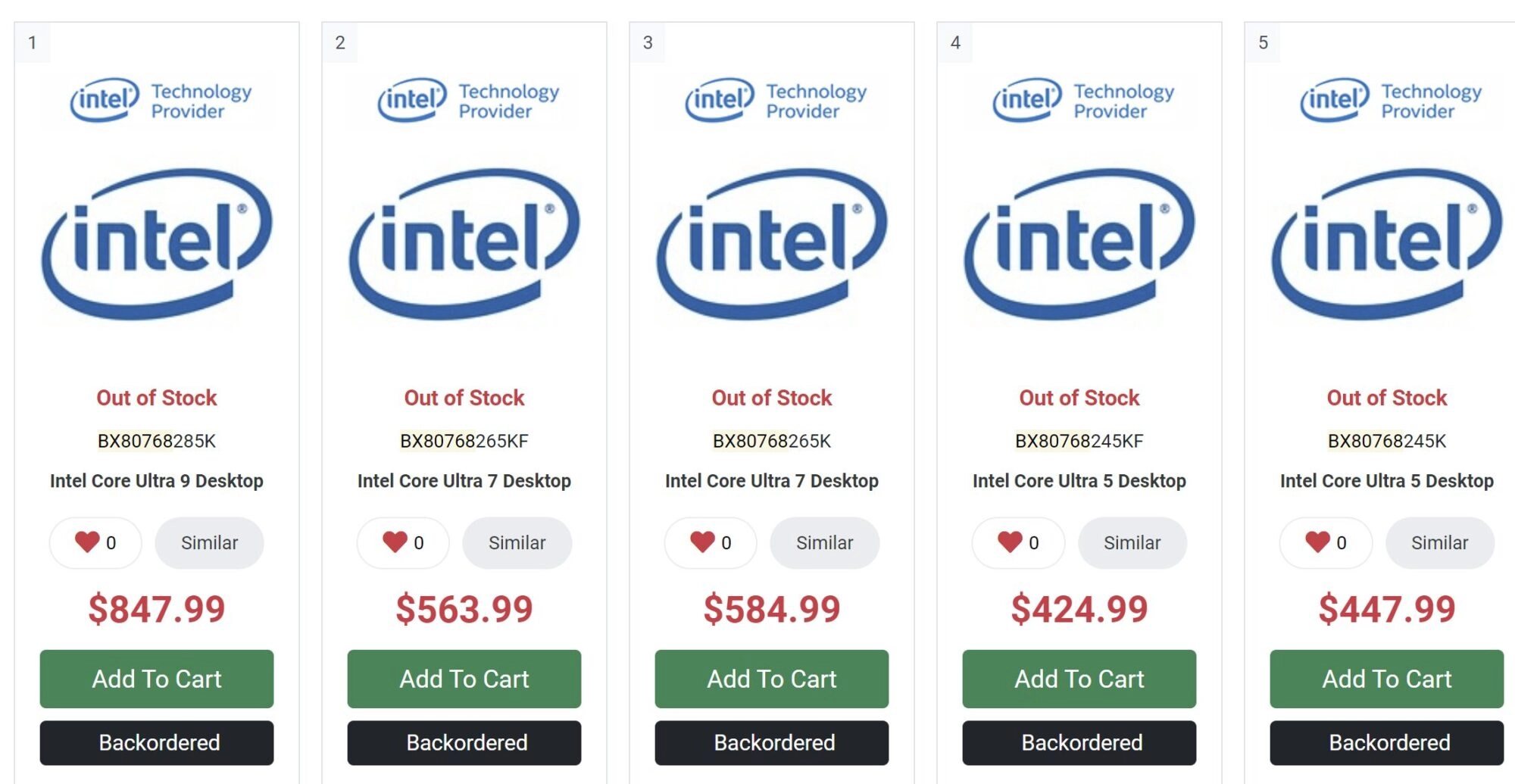This screenshot has width=1515, height=784.
Task: Open the Intel Core Ultra 9 Desktop title link
Action: (x=157, y=481)
